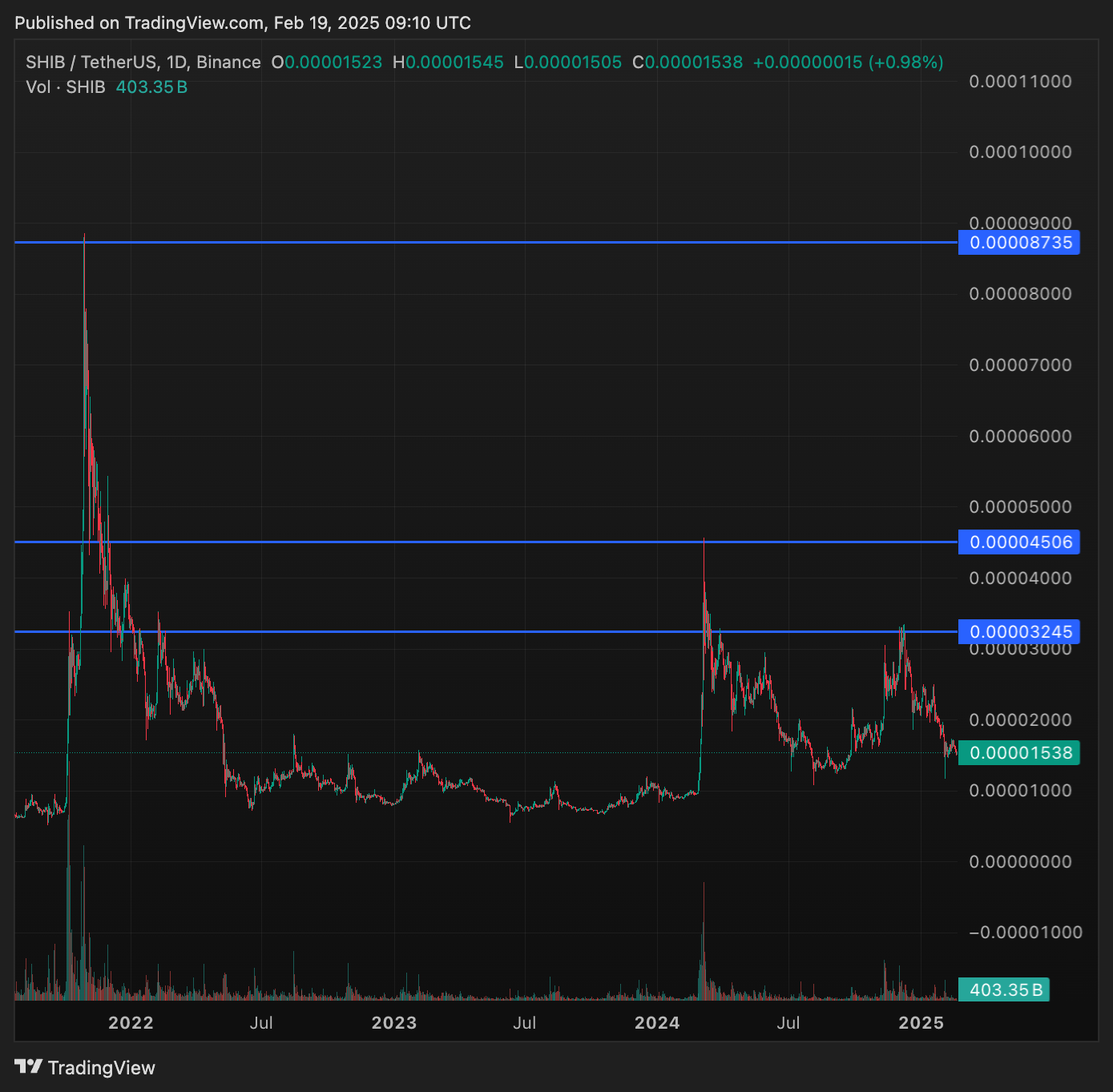The width and height of the screenshot is (1113, 1092).
Task: Click the TradingView logo icon
Action: click(x=29, y=1066)
